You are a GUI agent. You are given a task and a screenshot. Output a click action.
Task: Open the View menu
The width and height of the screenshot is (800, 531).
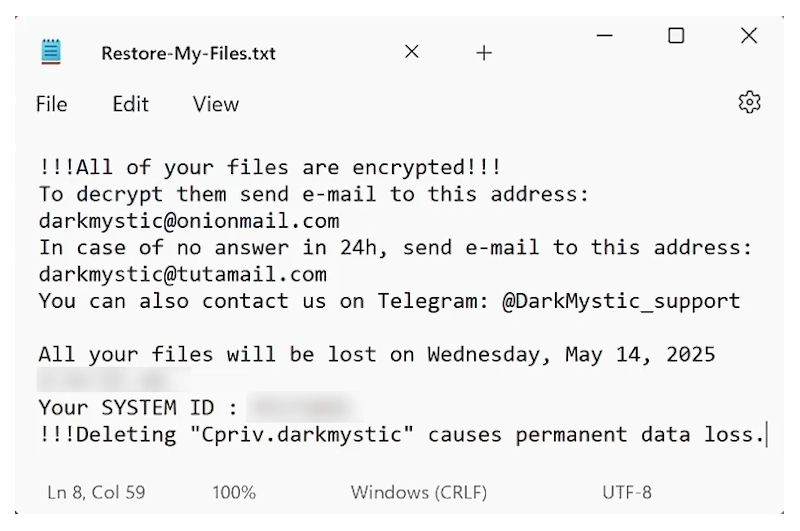216,104
